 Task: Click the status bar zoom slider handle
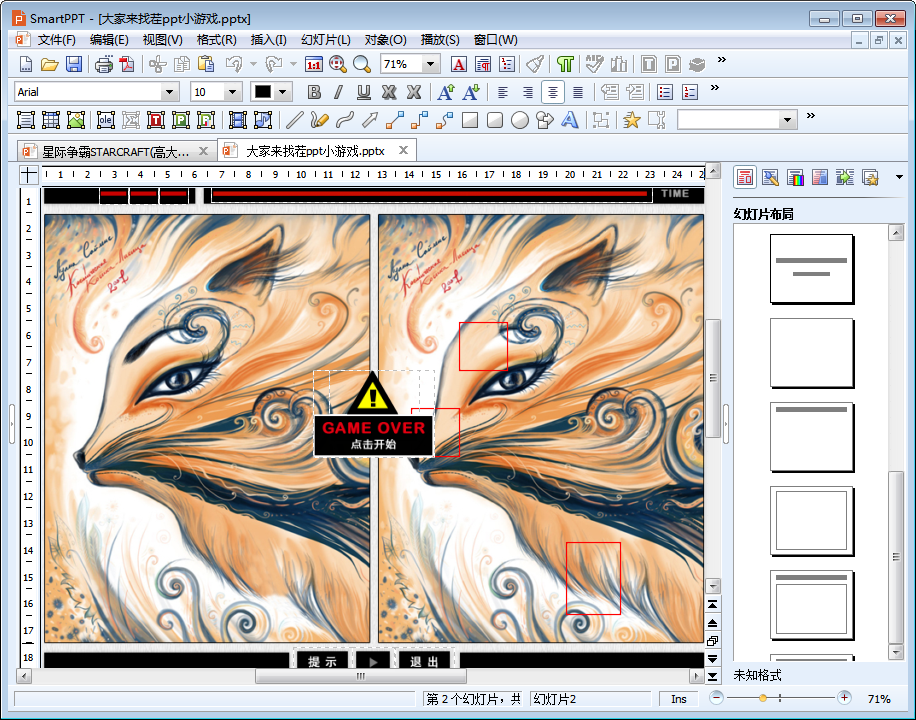point(763,698)
